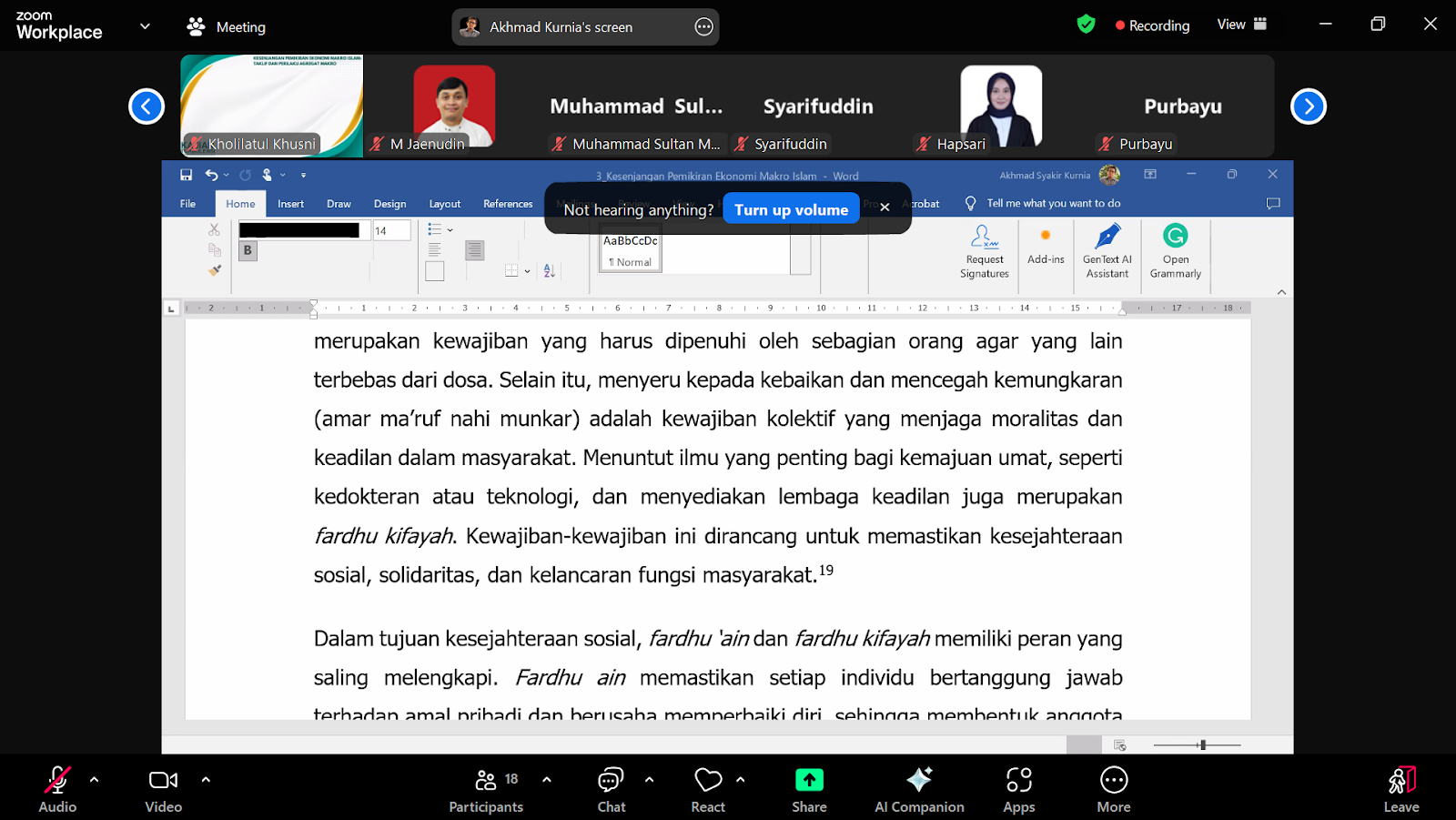Click Turn up volume button
Image resolution: width=1456 pixels, height=820 pixels.
coord(791,209)
